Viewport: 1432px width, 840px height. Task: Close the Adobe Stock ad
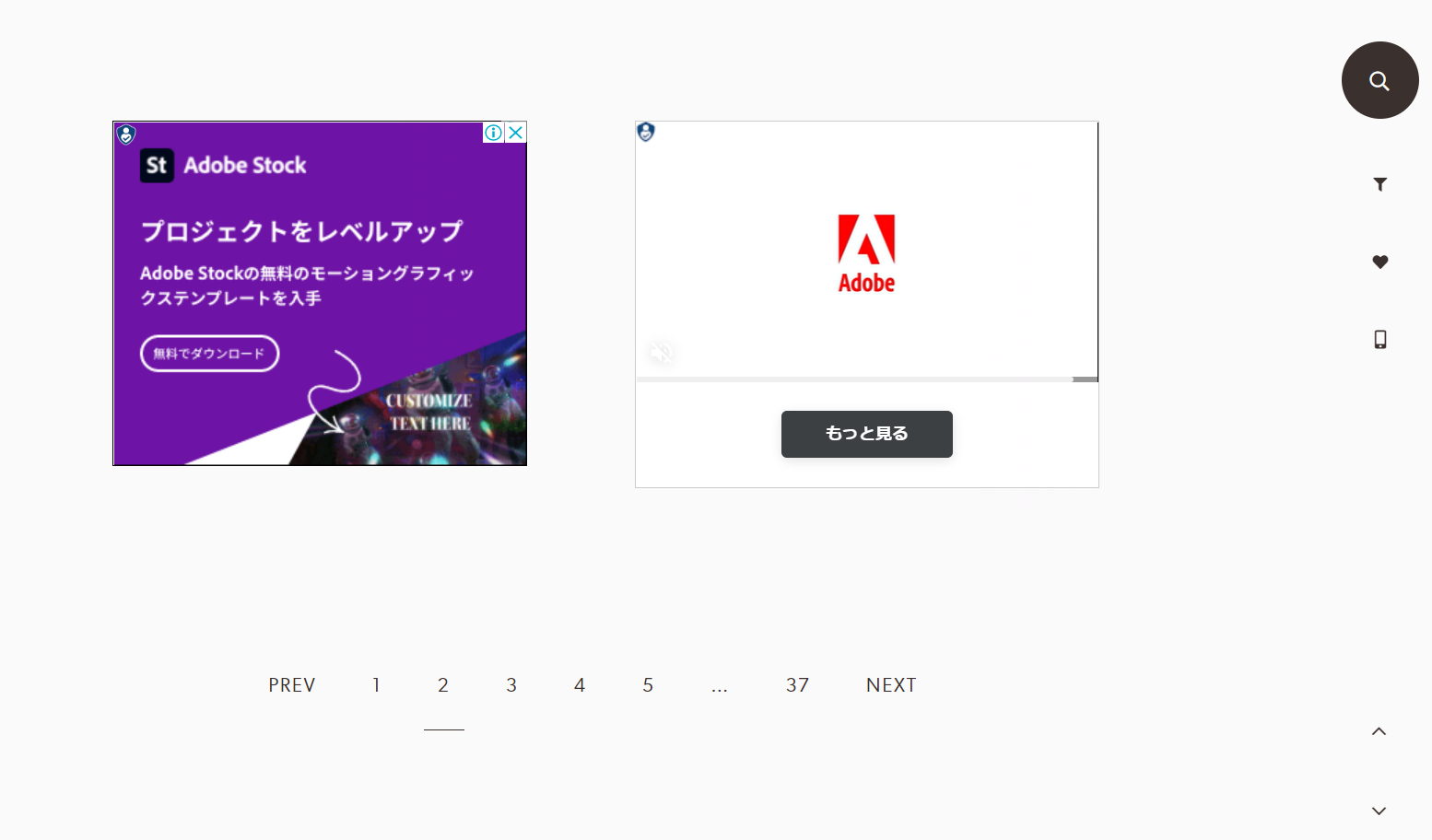pos(516,133)
